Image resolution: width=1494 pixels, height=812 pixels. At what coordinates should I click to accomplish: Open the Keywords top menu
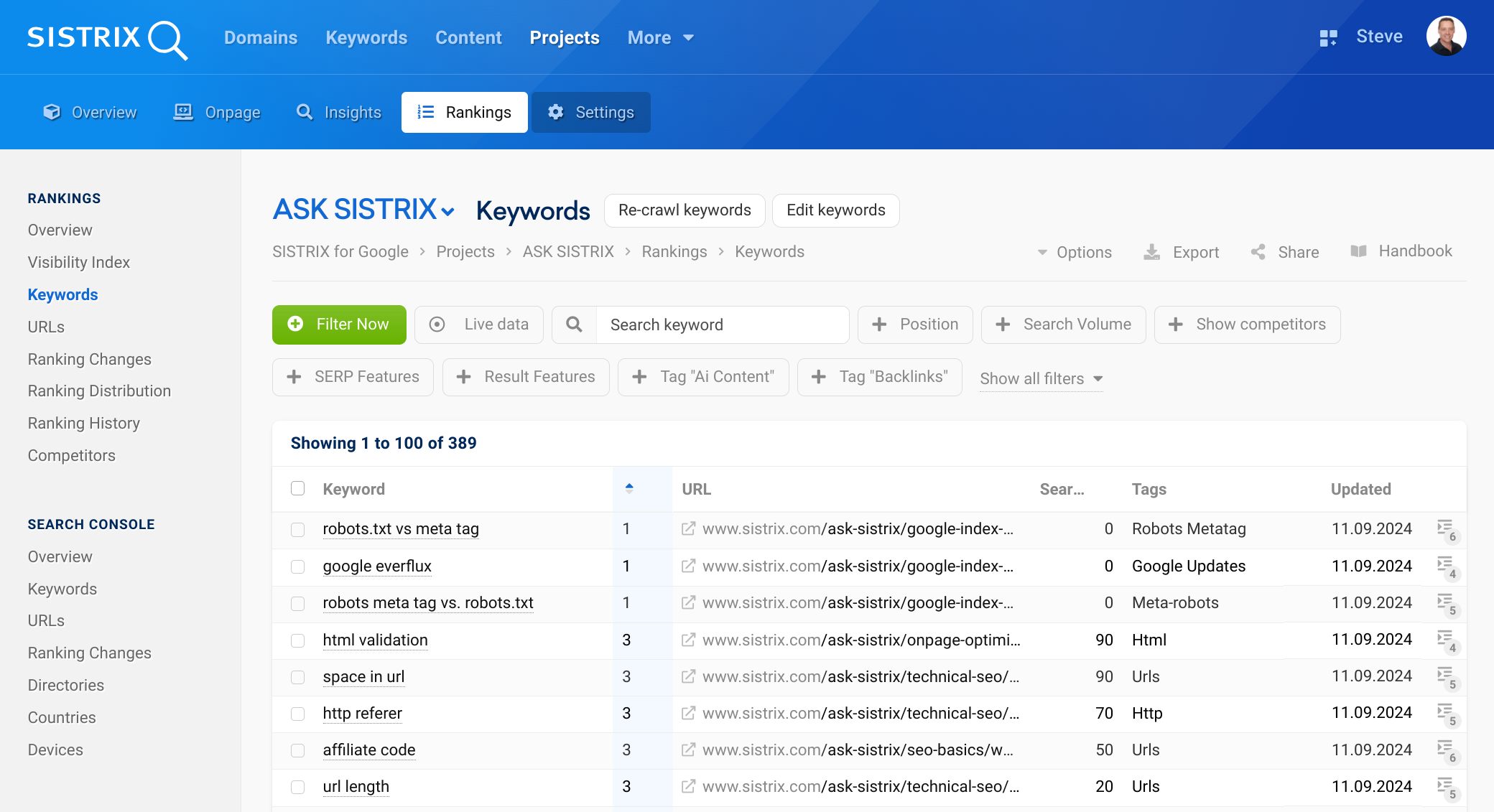pos(366,37)
